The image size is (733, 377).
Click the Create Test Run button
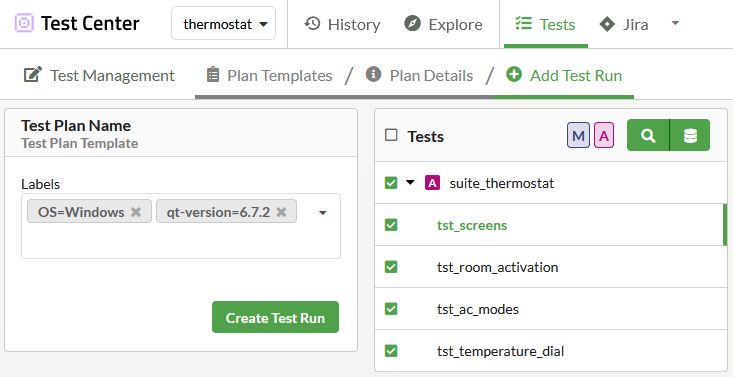click(x=275, y=317)
